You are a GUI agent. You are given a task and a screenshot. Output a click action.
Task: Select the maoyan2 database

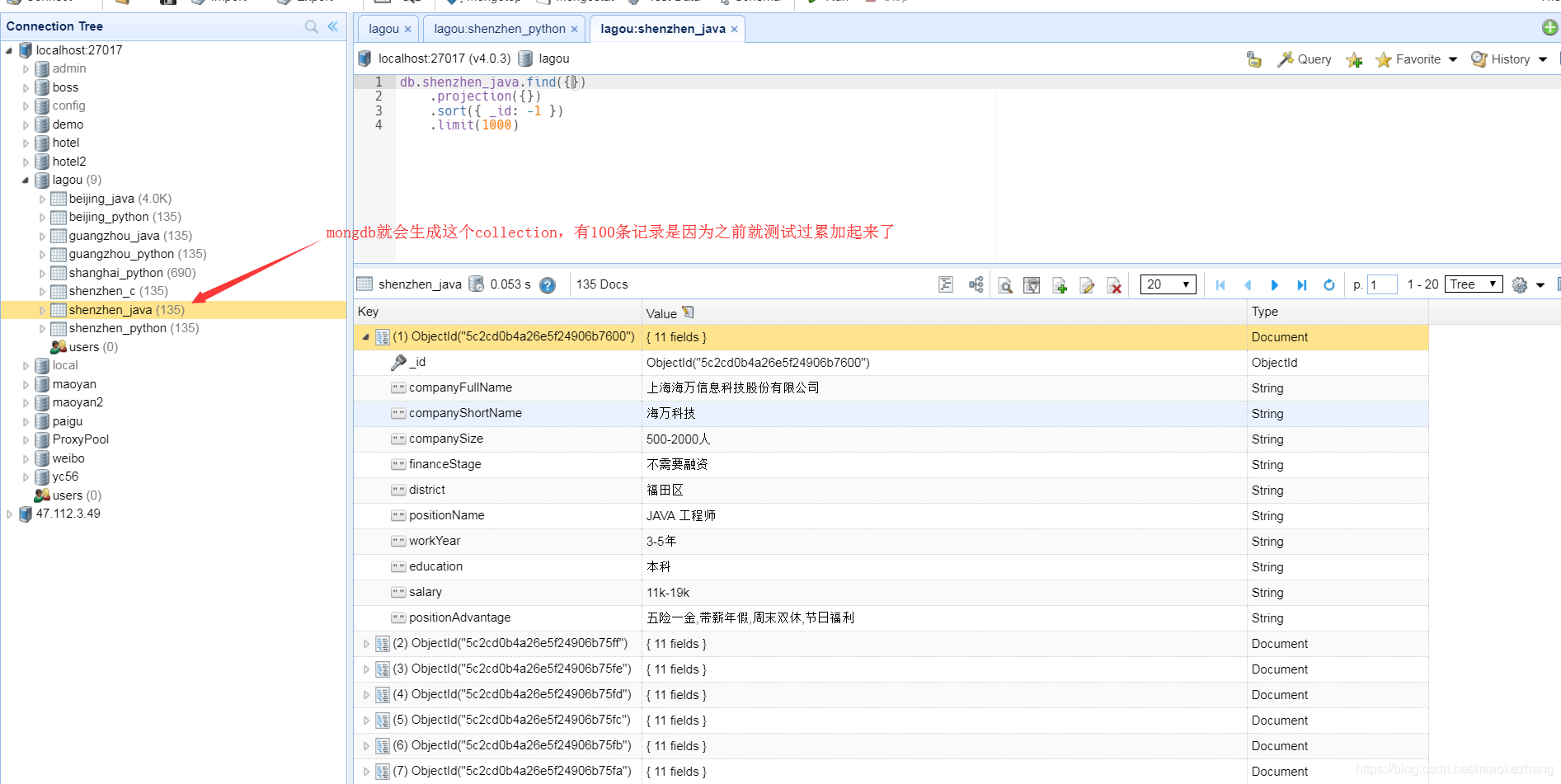point(78,402)
